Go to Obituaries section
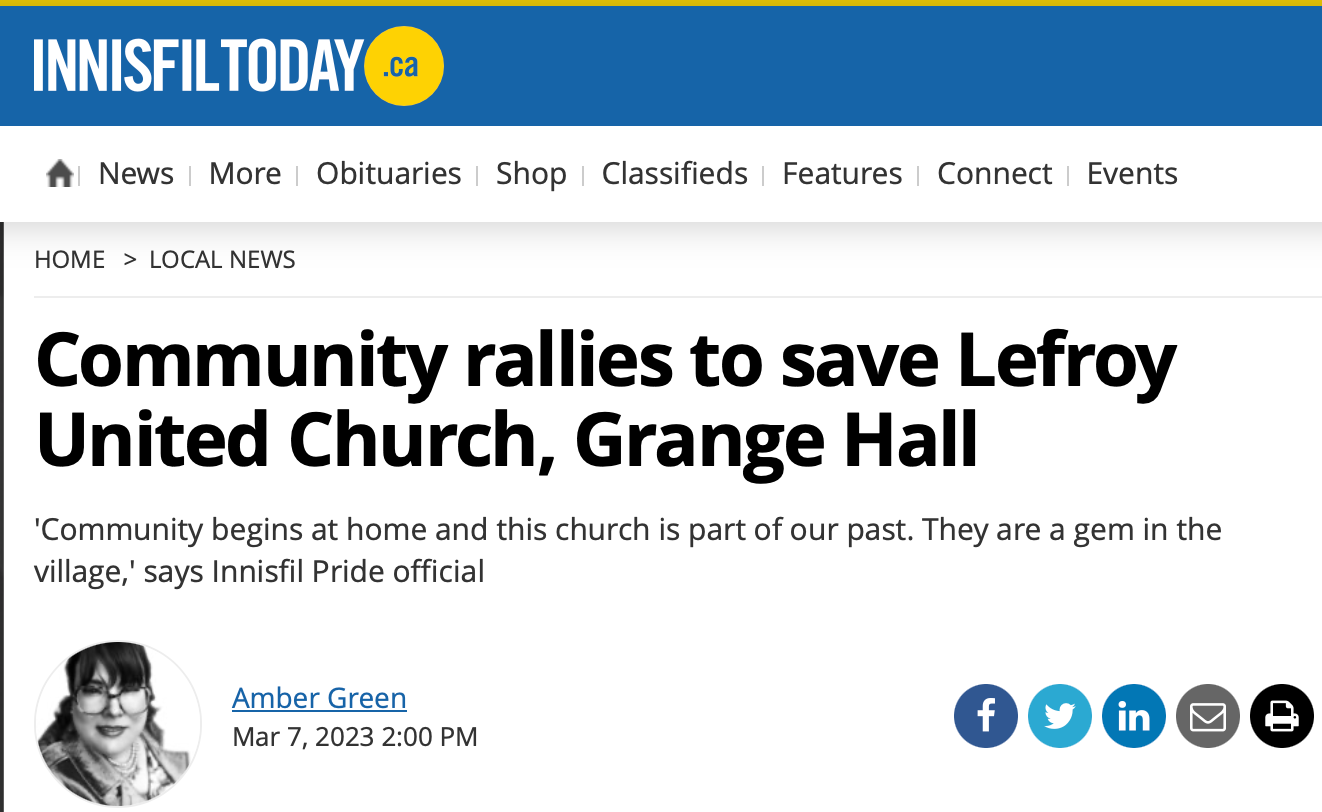 389,174
